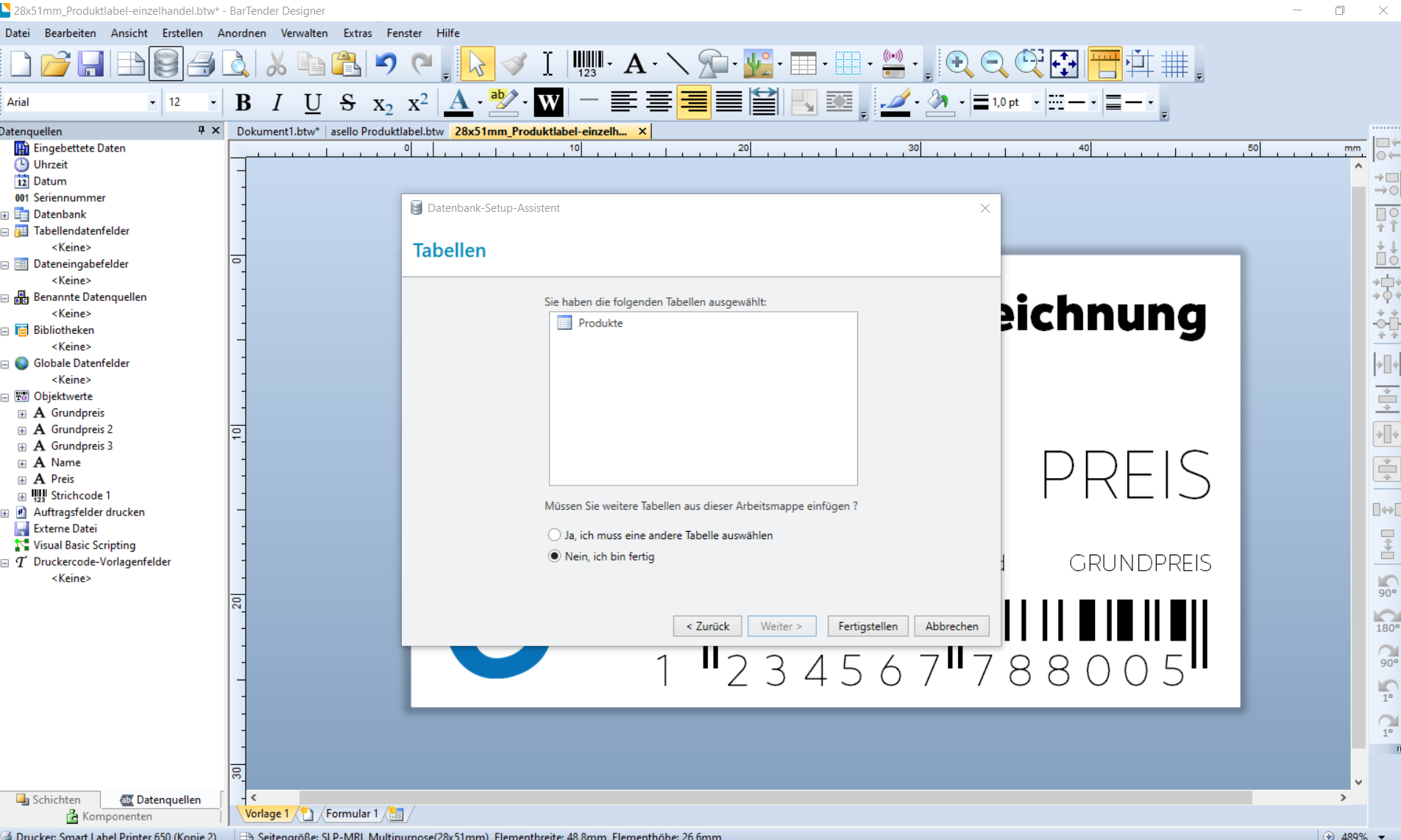
Task: Click the save floppy disk icon
Action: tap(91, 64)
